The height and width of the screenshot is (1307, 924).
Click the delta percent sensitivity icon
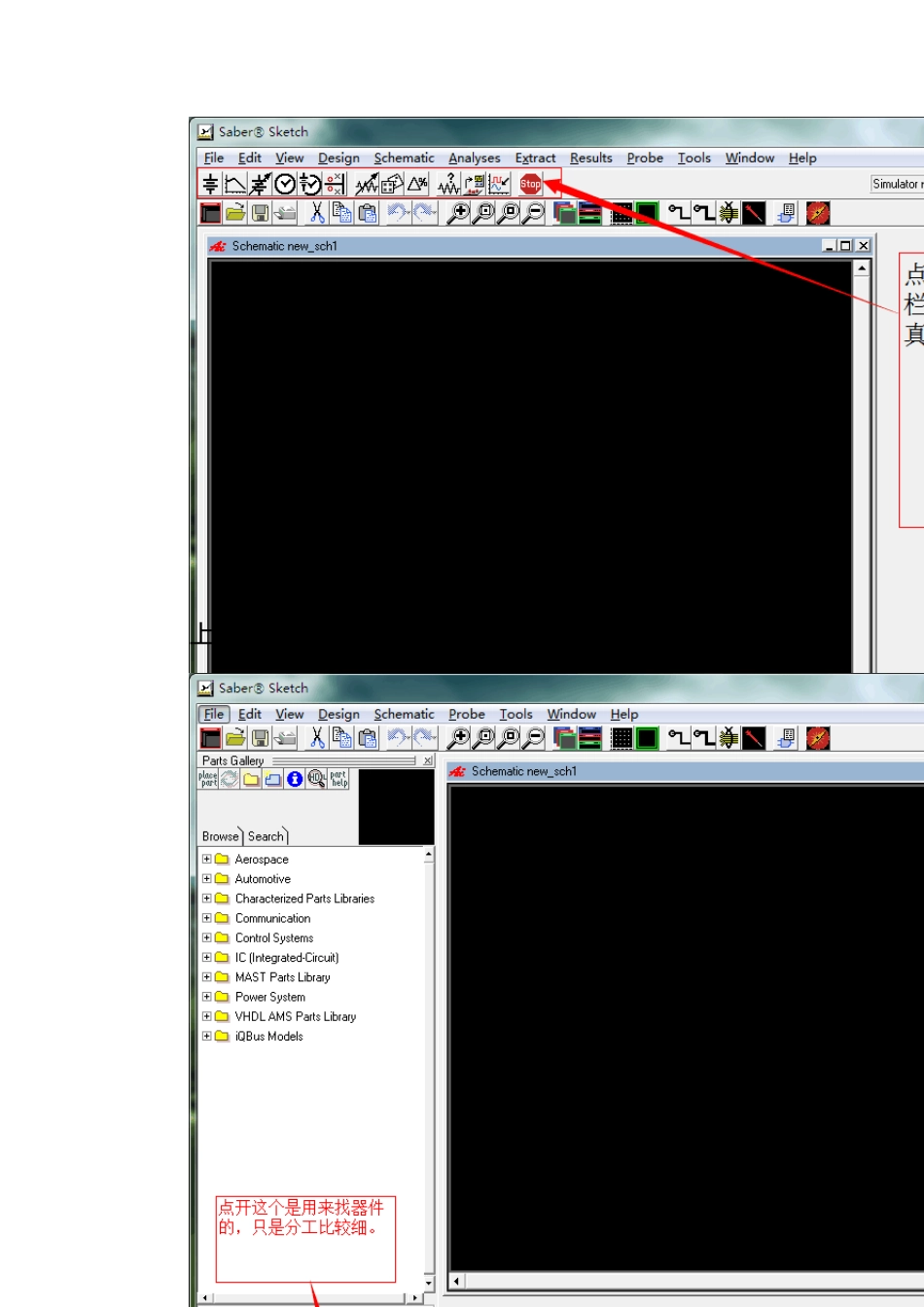pos(417,184)
